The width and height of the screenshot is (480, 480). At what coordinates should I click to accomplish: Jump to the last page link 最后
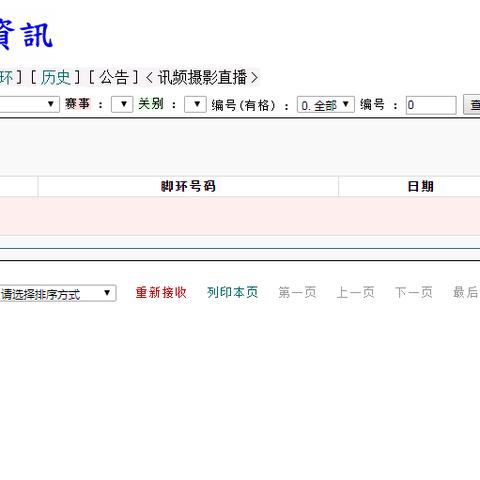[x=466, y=293]
